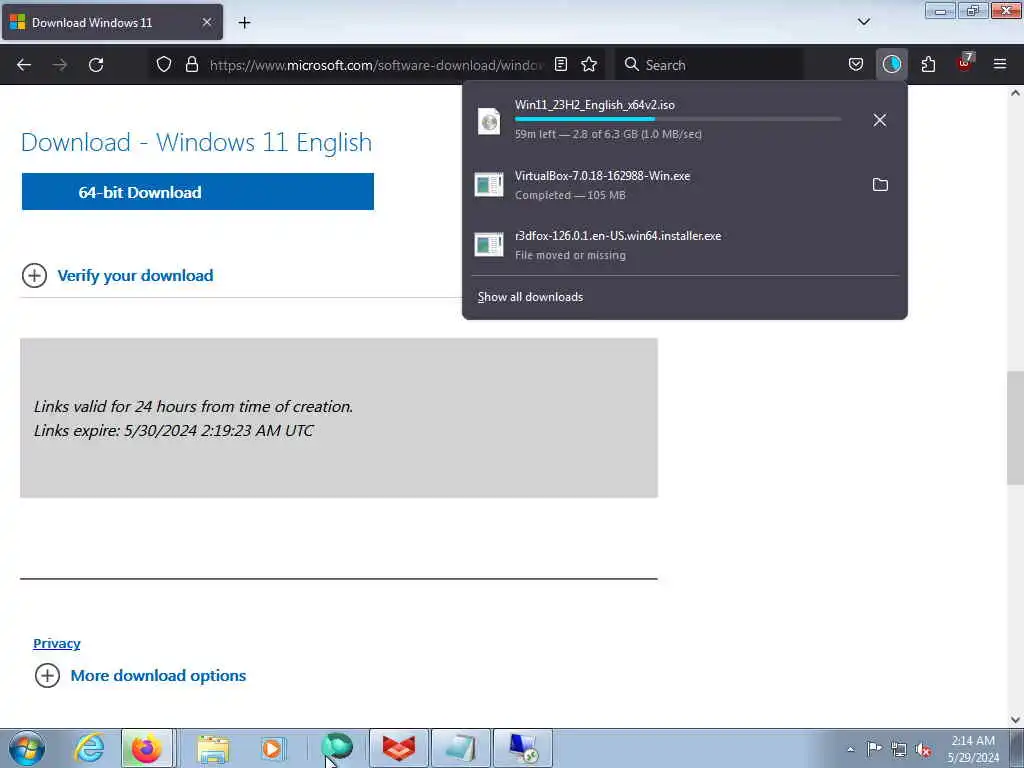Toggle reader view icon
The height and width of the screenshot is (768, 1024).
click(x=560, y=64)
